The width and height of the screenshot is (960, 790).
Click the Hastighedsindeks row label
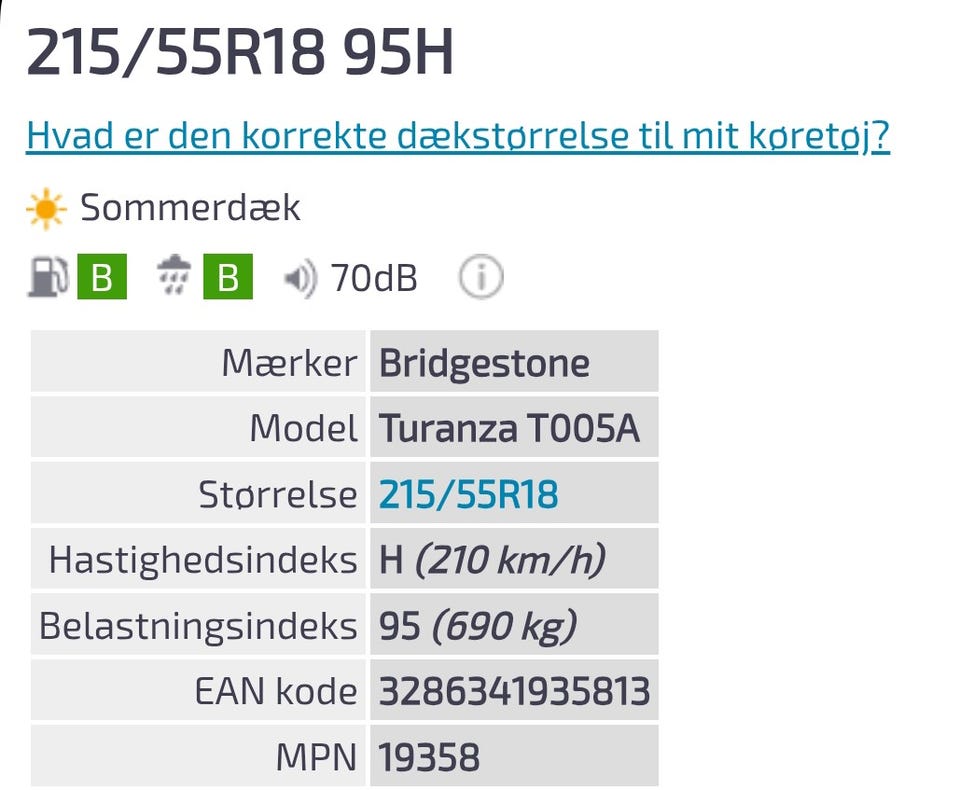click(203, 560)
